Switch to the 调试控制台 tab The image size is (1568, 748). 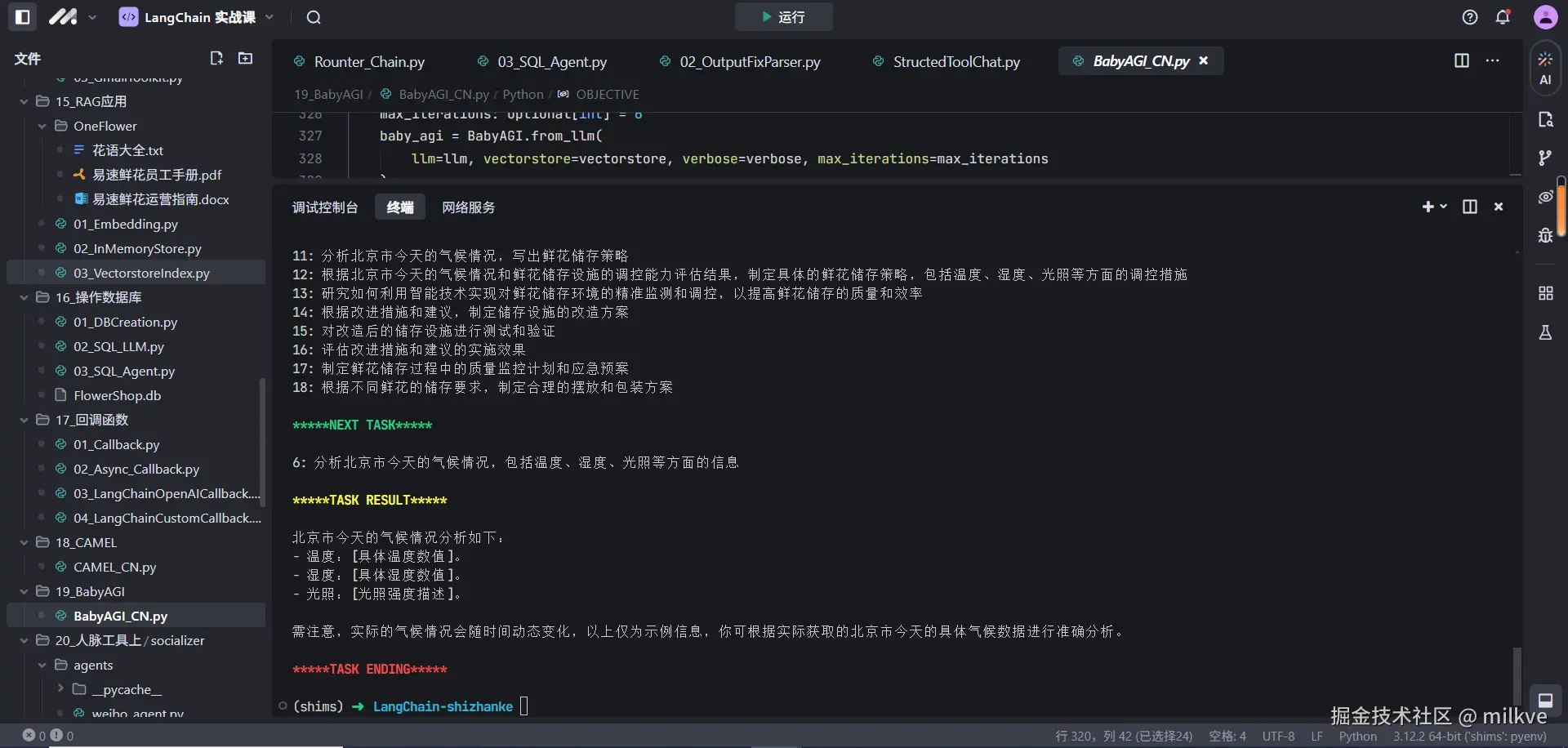[x=325, y=207]
